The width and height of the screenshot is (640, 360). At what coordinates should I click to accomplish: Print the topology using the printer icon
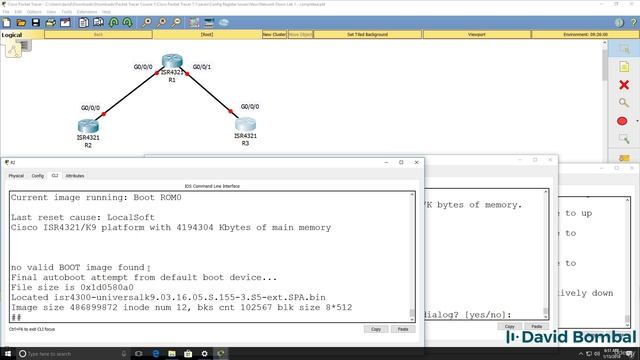[50, 23]
